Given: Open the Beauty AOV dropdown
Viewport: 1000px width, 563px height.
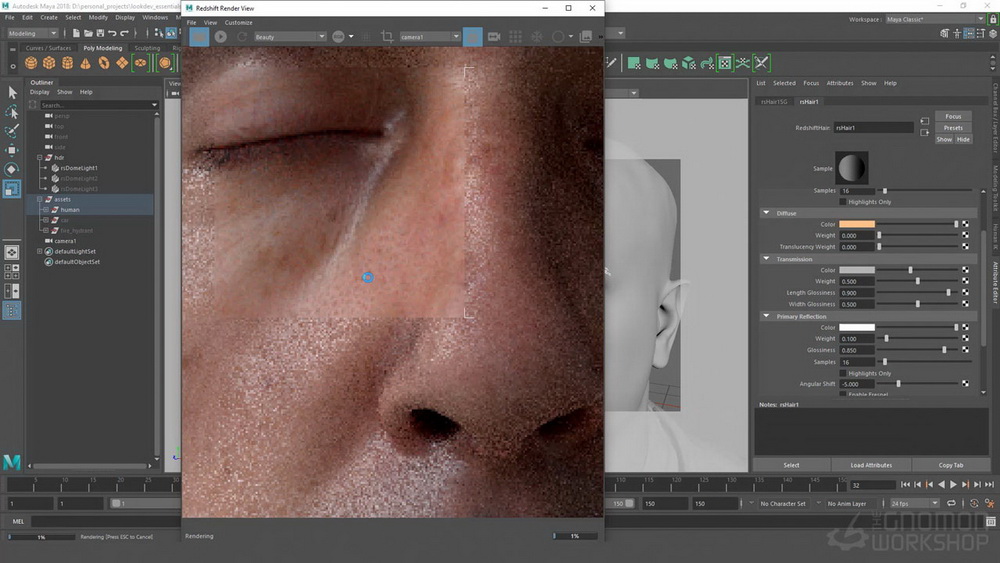Looking at the screenshot, I should [x=290, y=37].
